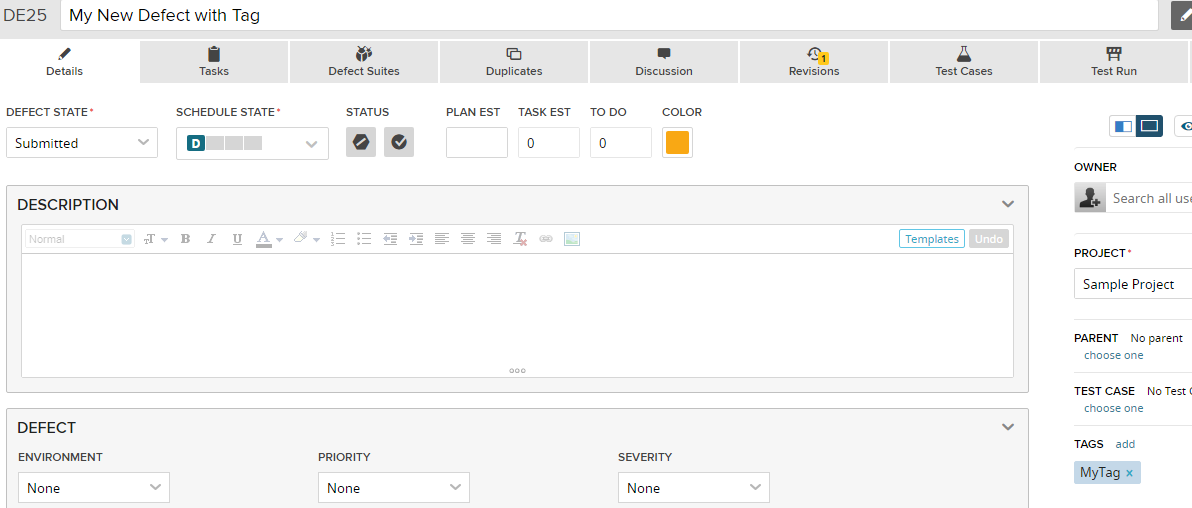
Task: Click the Italic formatting icon
Action: click(x=211, y=239)
